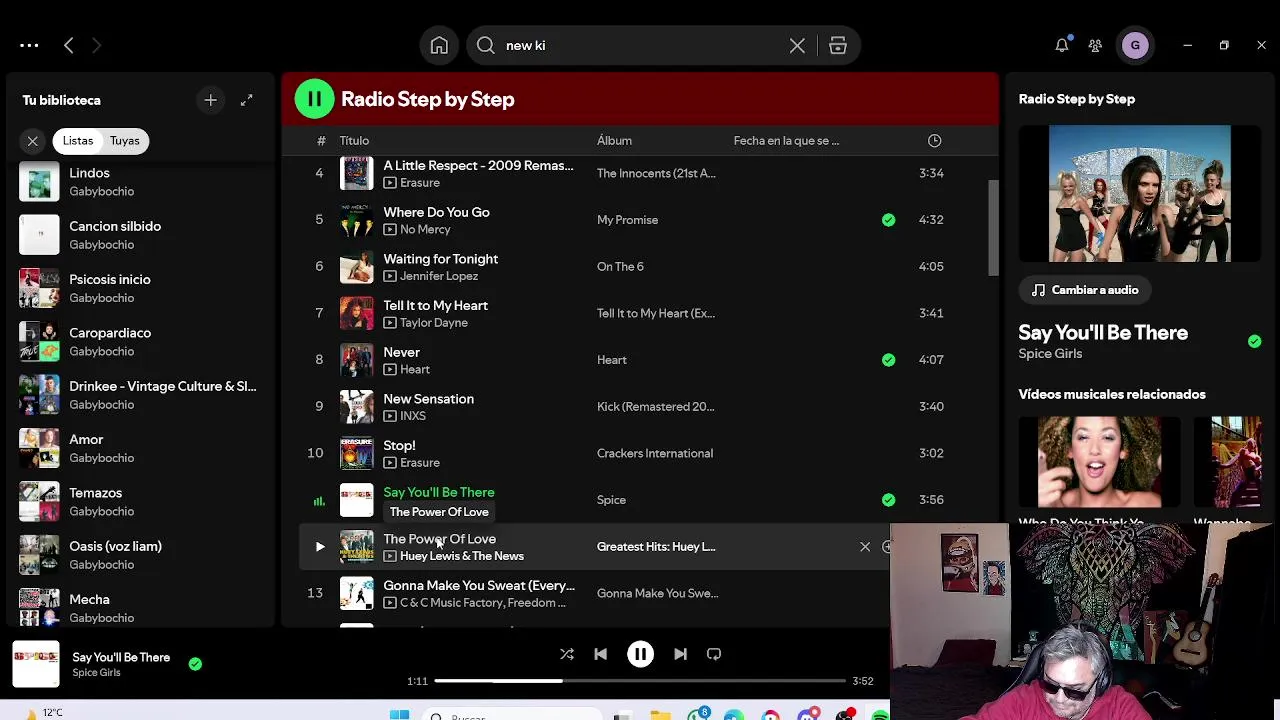Select song Gonna Make You Sweat
Screen dimensions: 1280x720
click(x=479, y=586)
